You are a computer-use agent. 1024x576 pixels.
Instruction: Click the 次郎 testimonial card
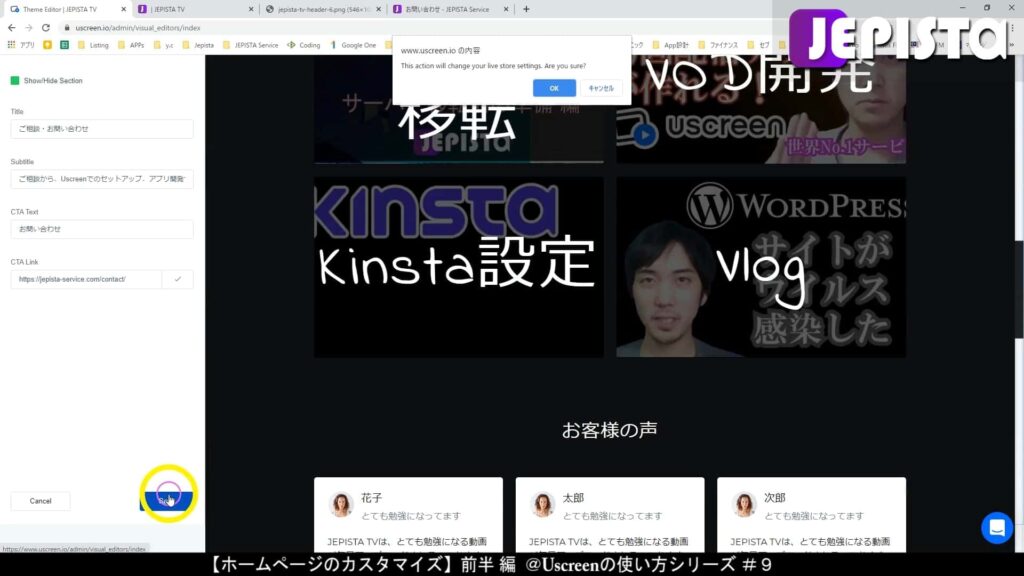coord(811,515)
